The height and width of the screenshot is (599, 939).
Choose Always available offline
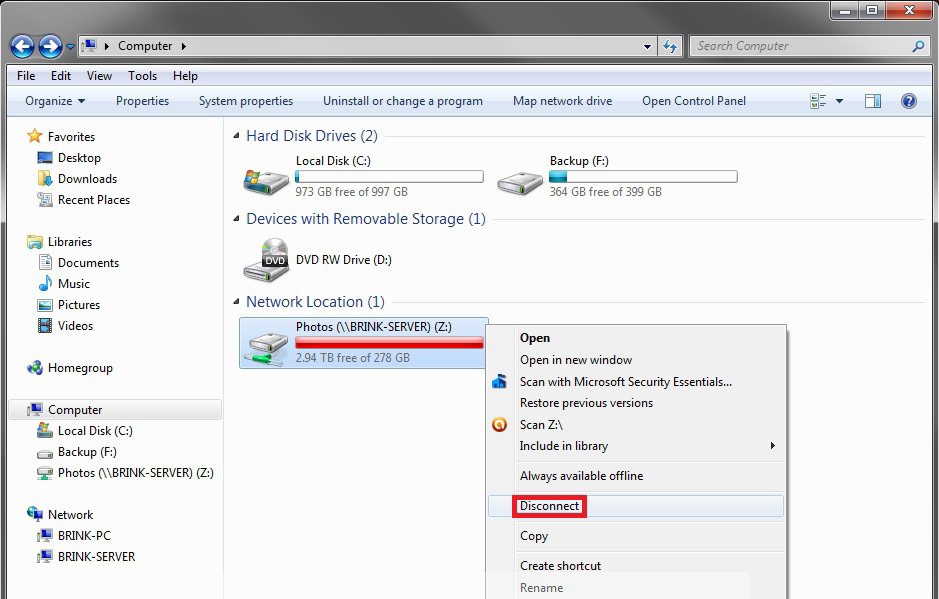click(636, 476)
